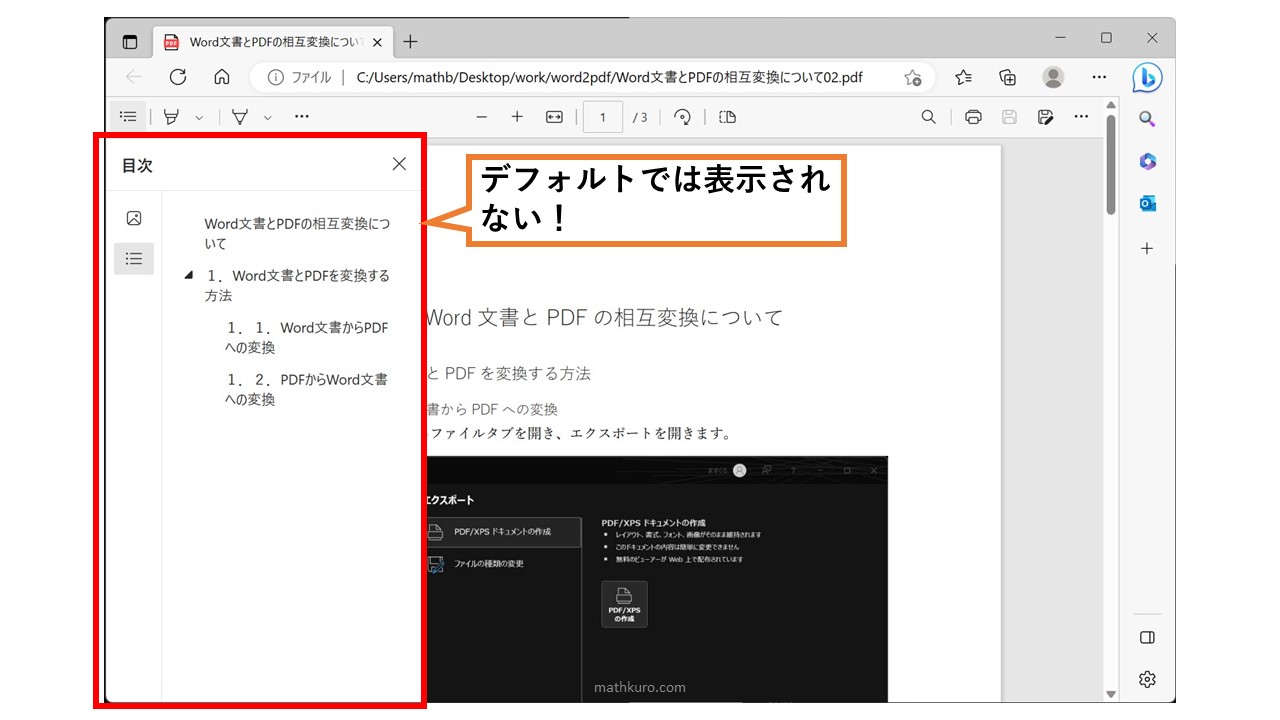The width and height of the screenshot is (1280, 720).
Task: Print the PDF document
Action: pos(973,117)
